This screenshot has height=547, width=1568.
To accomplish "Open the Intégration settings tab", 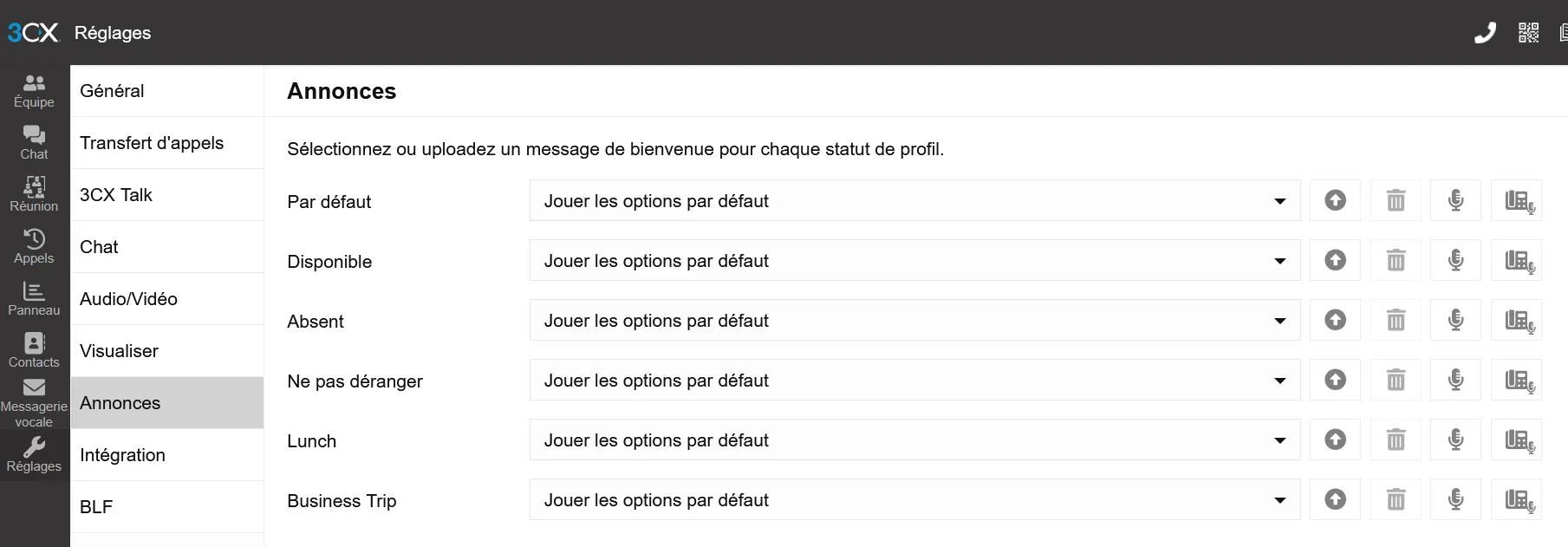I will tap(122, 455).
